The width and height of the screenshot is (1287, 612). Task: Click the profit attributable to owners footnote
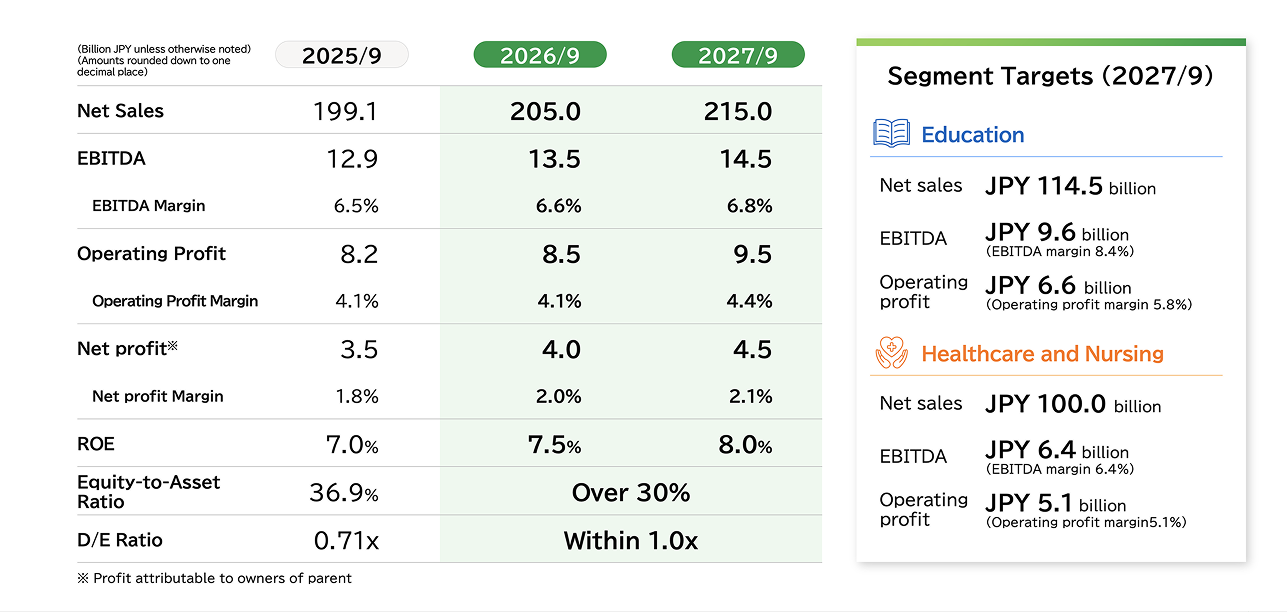[214, 578]
